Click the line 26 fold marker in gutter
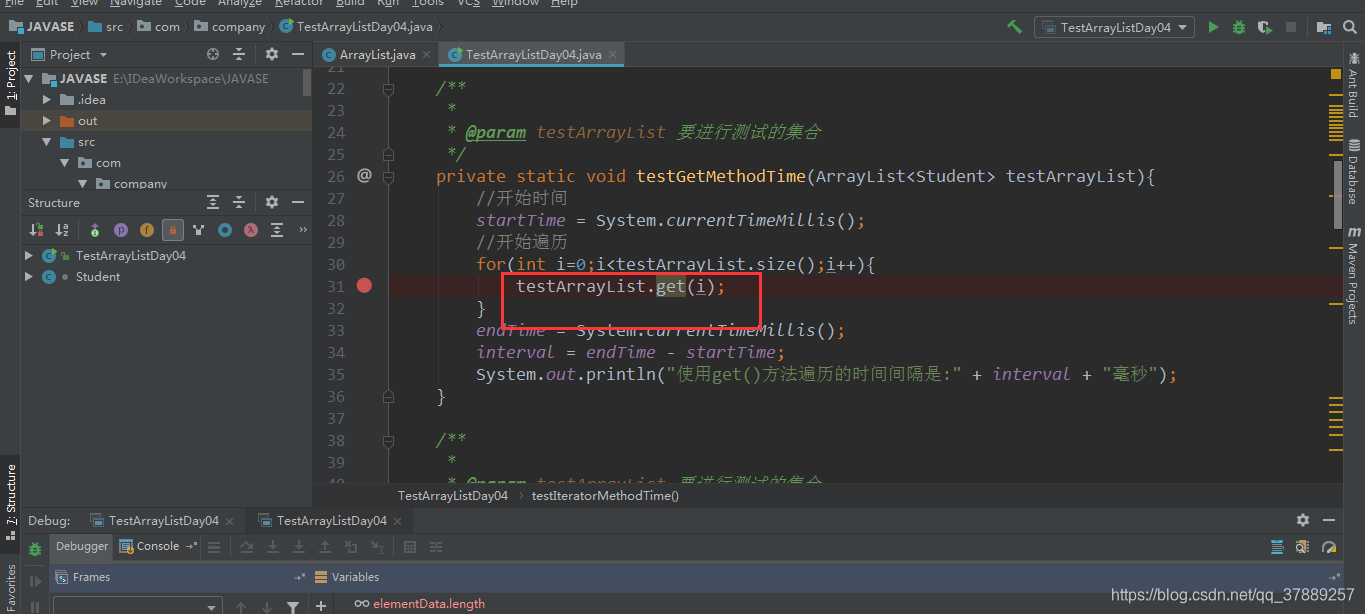Viewport: 1365px width, 614px height. click(389, 176)
